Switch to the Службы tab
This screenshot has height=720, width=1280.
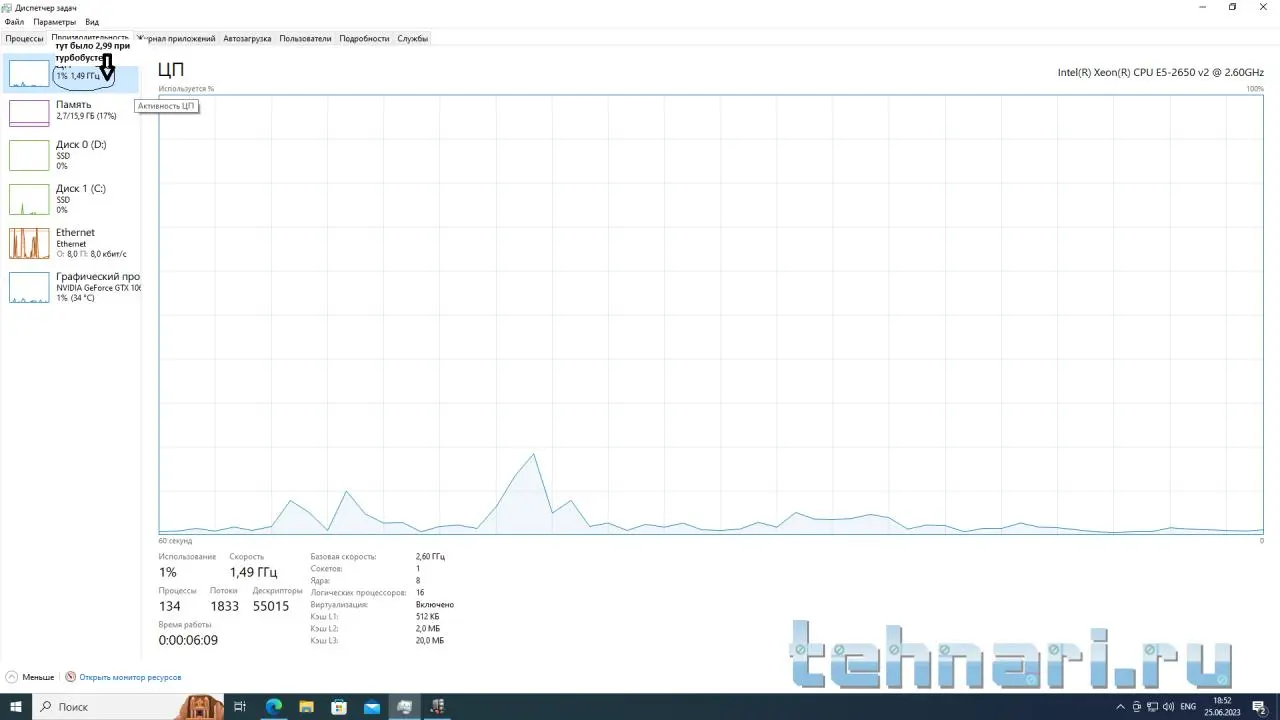click(413, 39)
